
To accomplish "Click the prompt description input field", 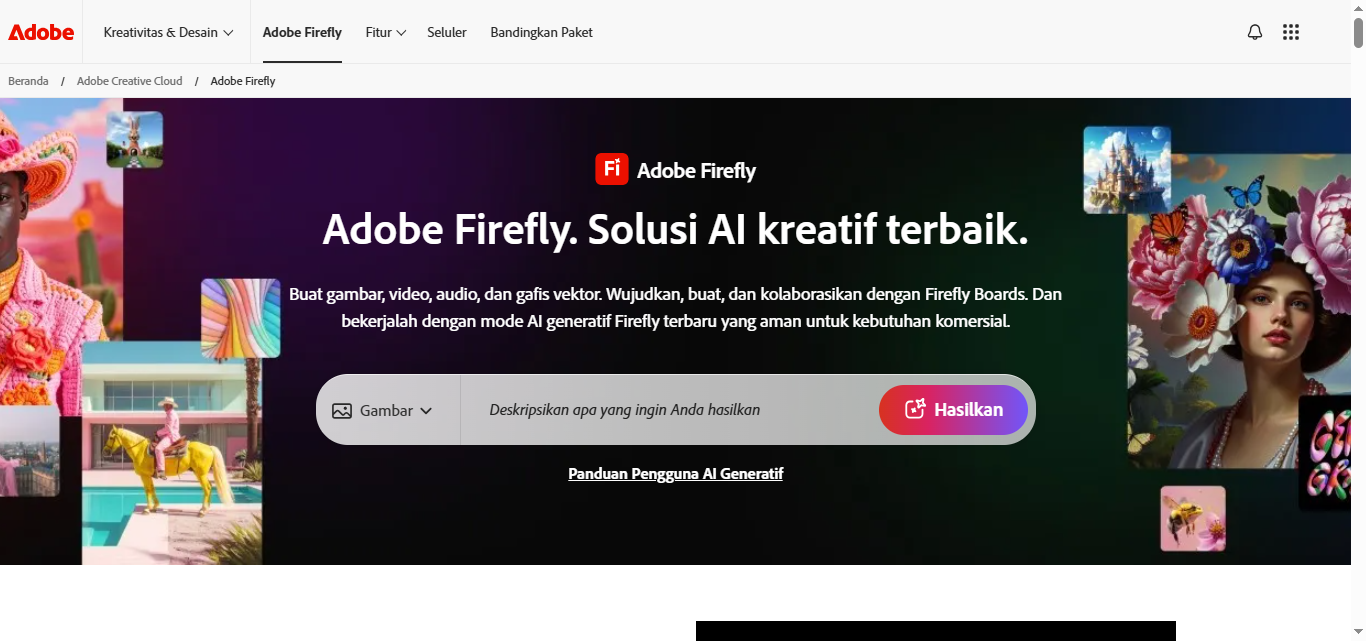I will [x=668, y=410].
